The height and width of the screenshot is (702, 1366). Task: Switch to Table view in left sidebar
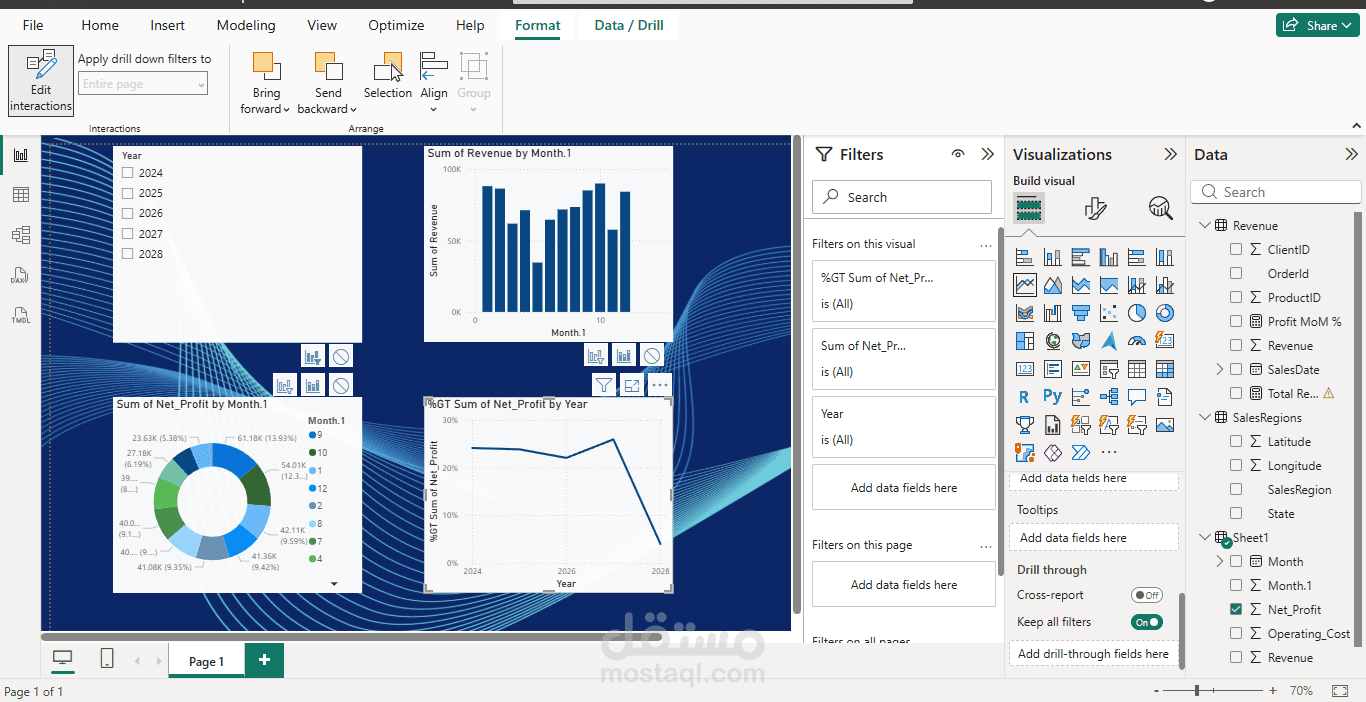pyautogui.click(x=20, y=195)
